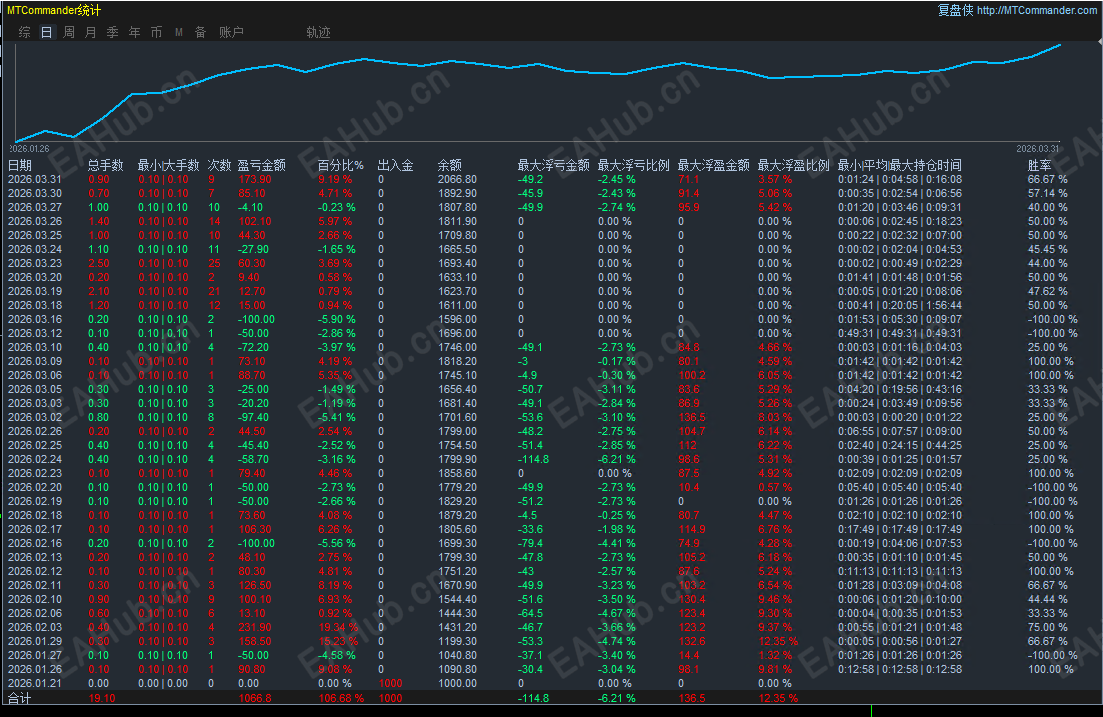Click the 日期 column header
Image resolution: width=1103 pixels, height=717 pixels.
tap(20, 165)
